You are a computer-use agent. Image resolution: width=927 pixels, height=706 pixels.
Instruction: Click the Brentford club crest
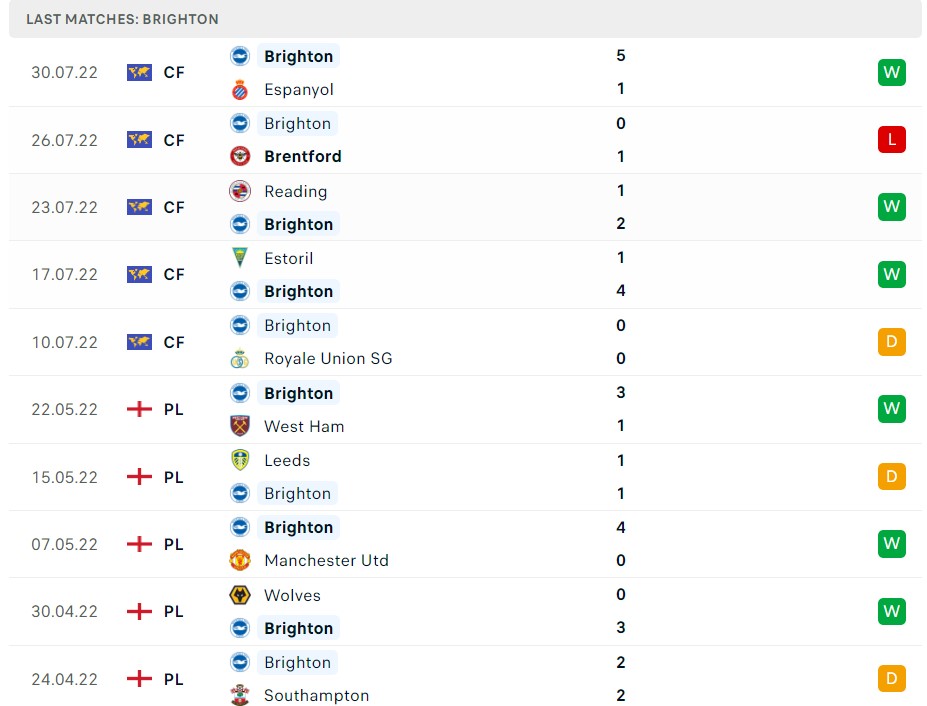pos(240,156)
